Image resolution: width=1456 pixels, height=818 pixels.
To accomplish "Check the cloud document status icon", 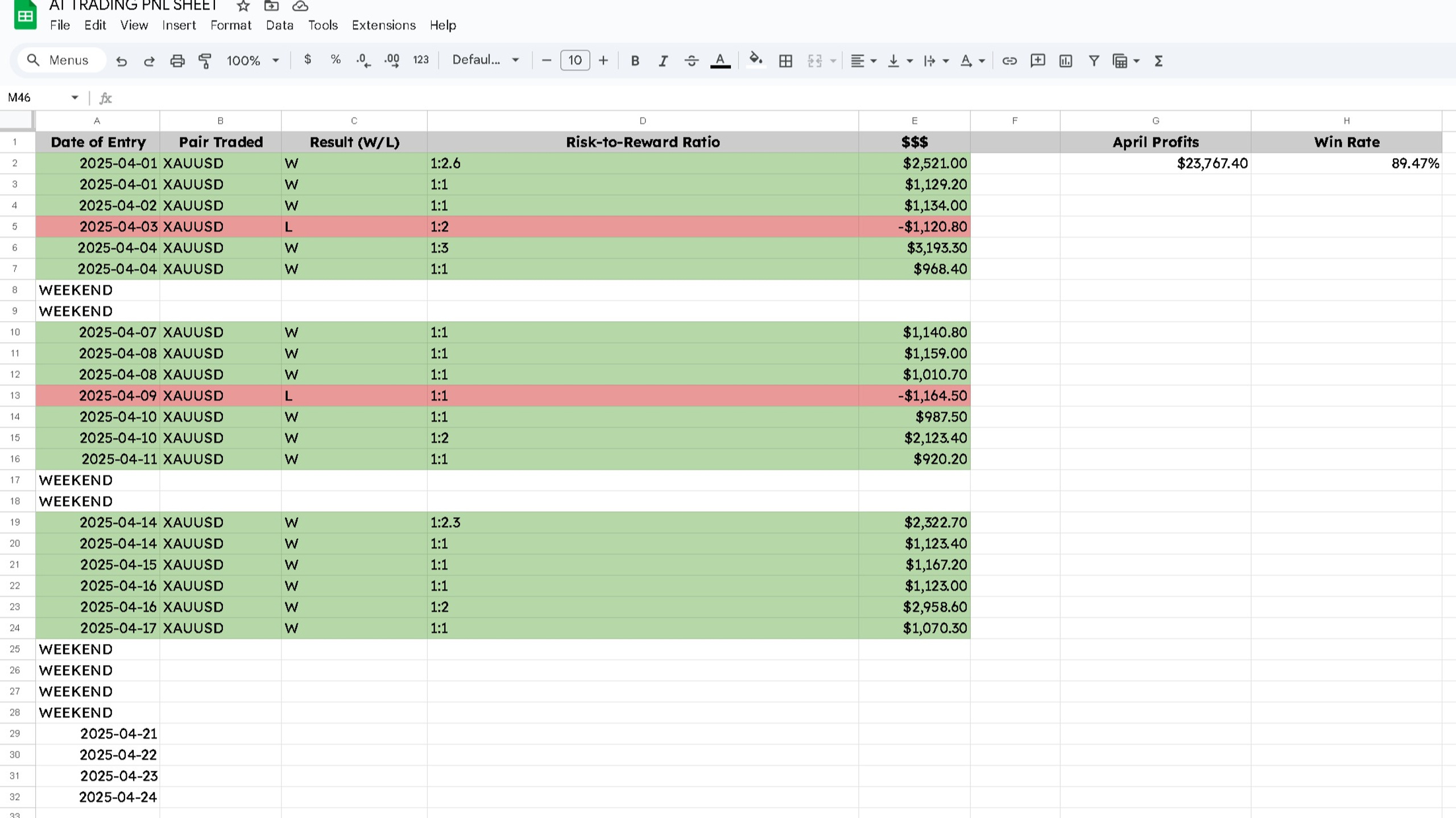I will 300,6.
